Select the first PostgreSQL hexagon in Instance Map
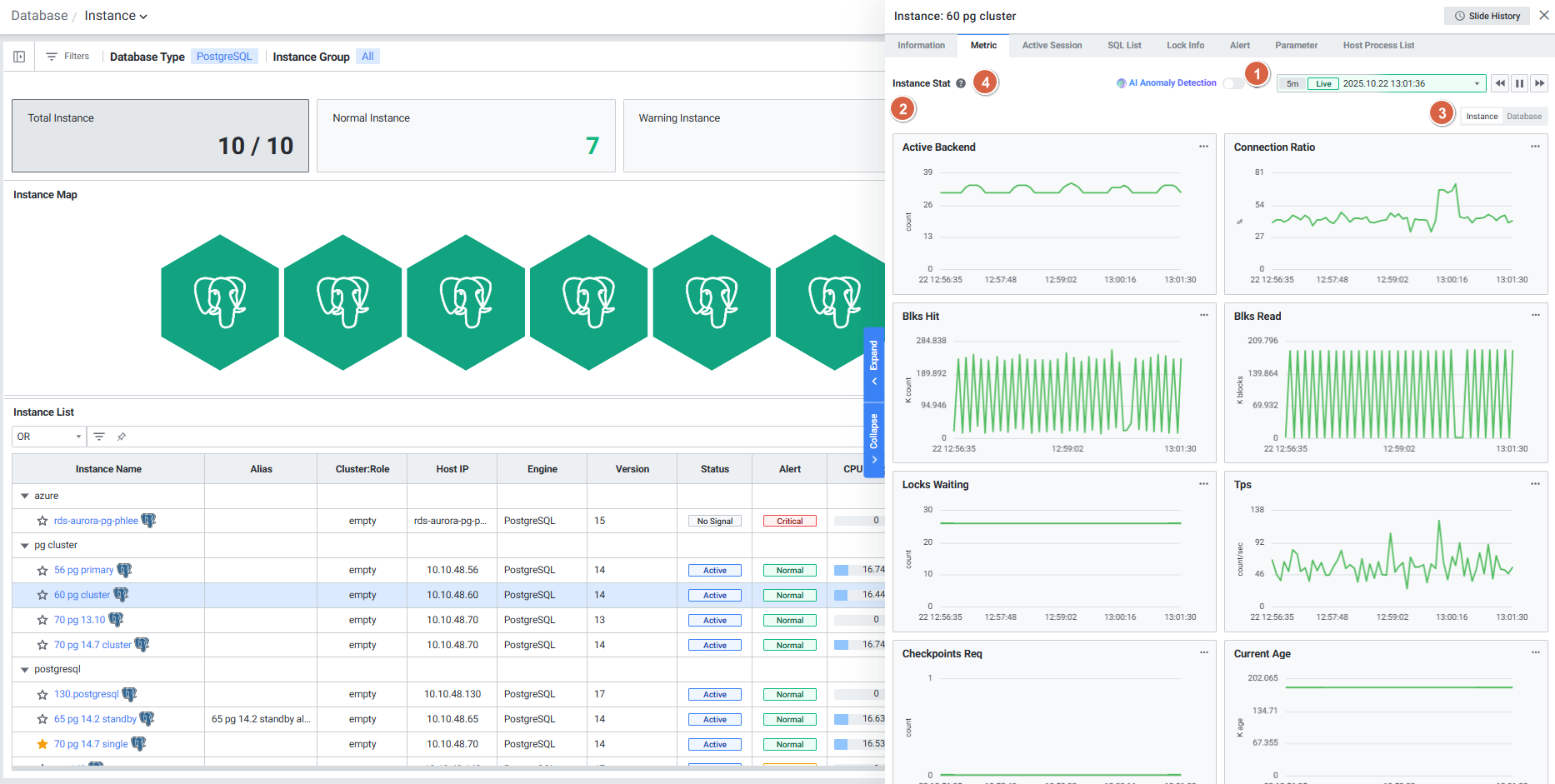The image size is (1555, 784). (x=220, y=302)
